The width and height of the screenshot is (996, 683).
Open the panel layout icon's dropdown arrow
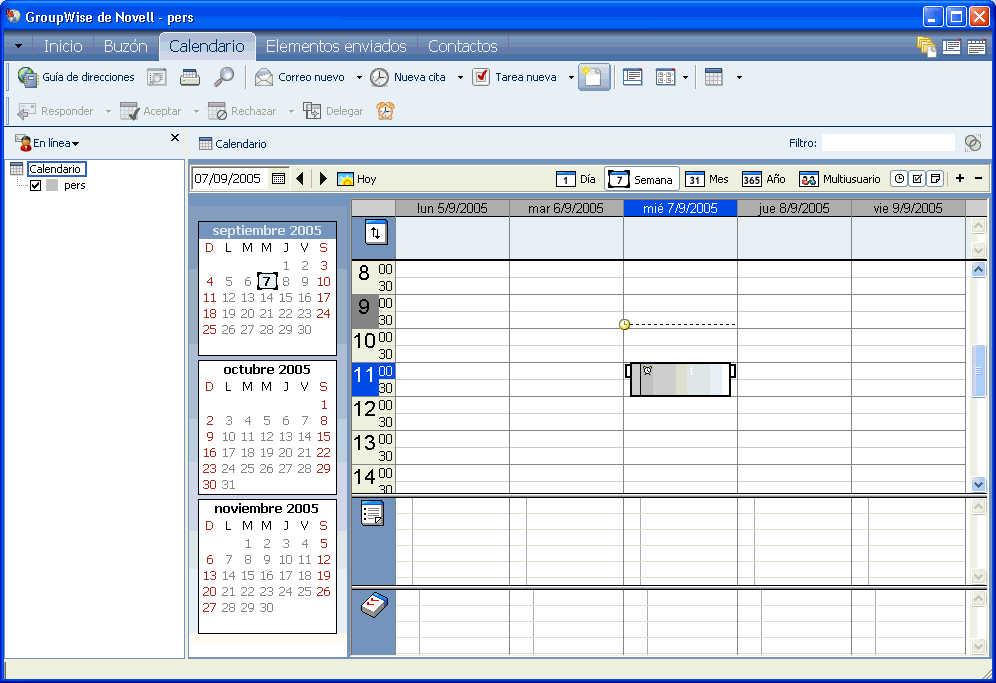[685, 78]
